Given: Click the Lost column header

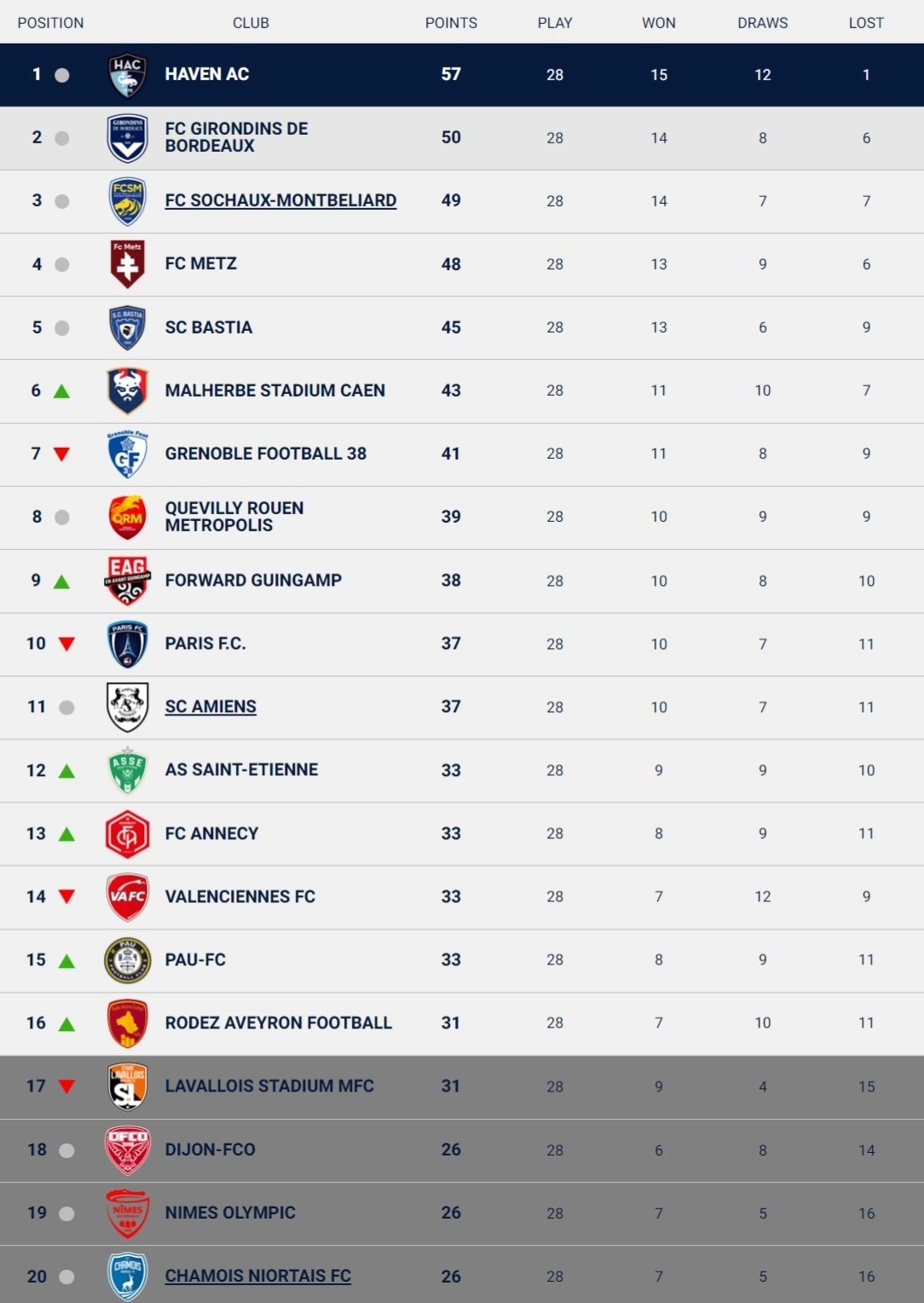Looking at the screenshot, I should pos(866,23).
